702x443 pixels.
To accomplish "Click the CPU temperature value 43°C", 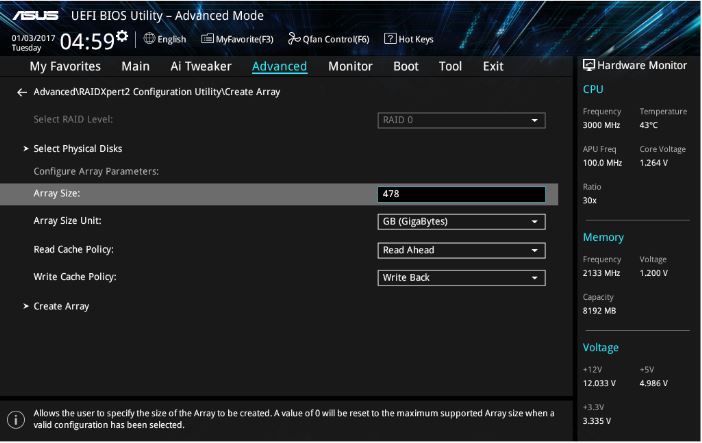I will [x=649, y=125].
